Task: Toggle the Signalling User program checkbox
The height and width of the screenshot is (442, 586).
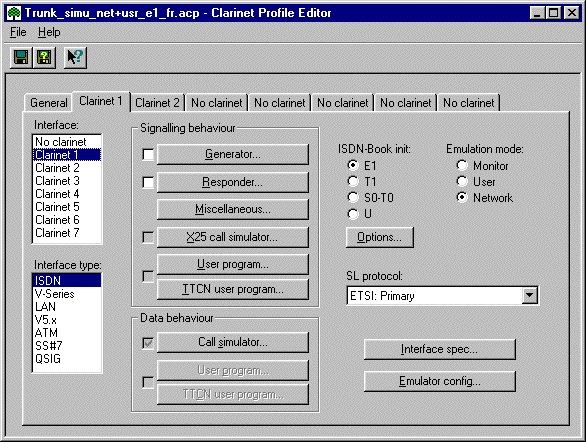Action: pyautogui.click(x=148, y=276)
